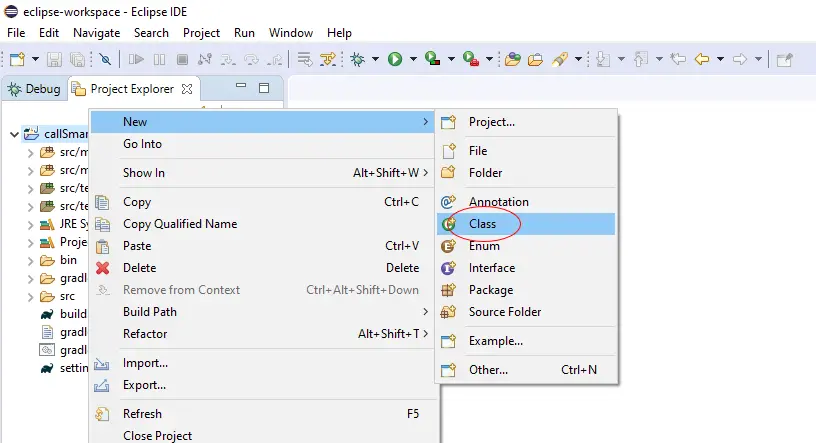Viewport: 816px width, 443px height.
Task: Open the Run launch dropdown arrow
Action: [413, 59]
